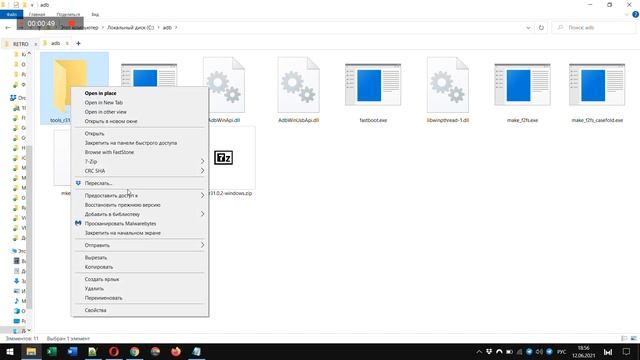This screenshot has height=360, width=640.
Task: Select the AdbWinApi.dll gear icon
Action: [224, 85]
